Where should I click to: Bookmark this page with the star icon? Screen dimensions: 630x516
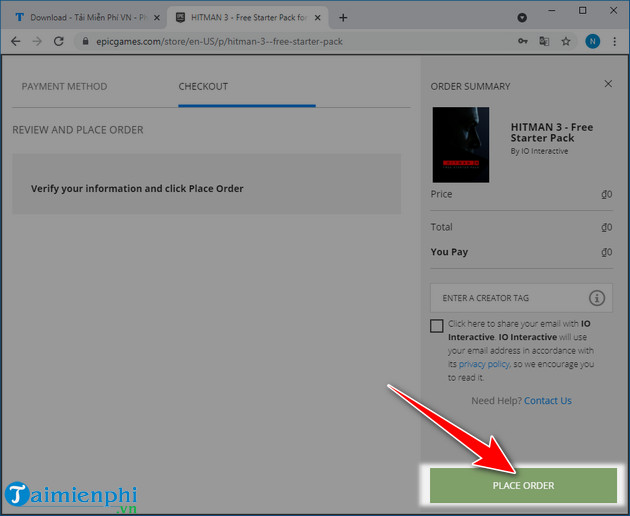(x=567, y=41)
